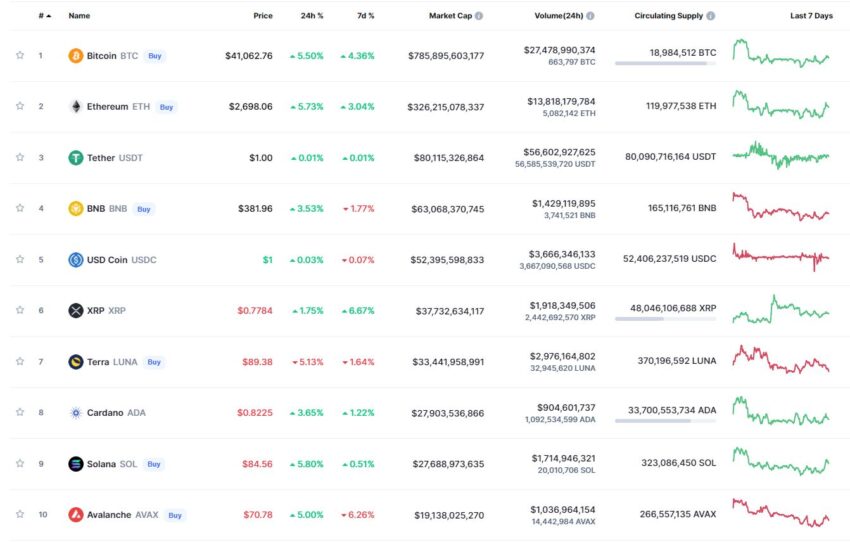Click the Bitcoin circulating supply progress bar

665,64
